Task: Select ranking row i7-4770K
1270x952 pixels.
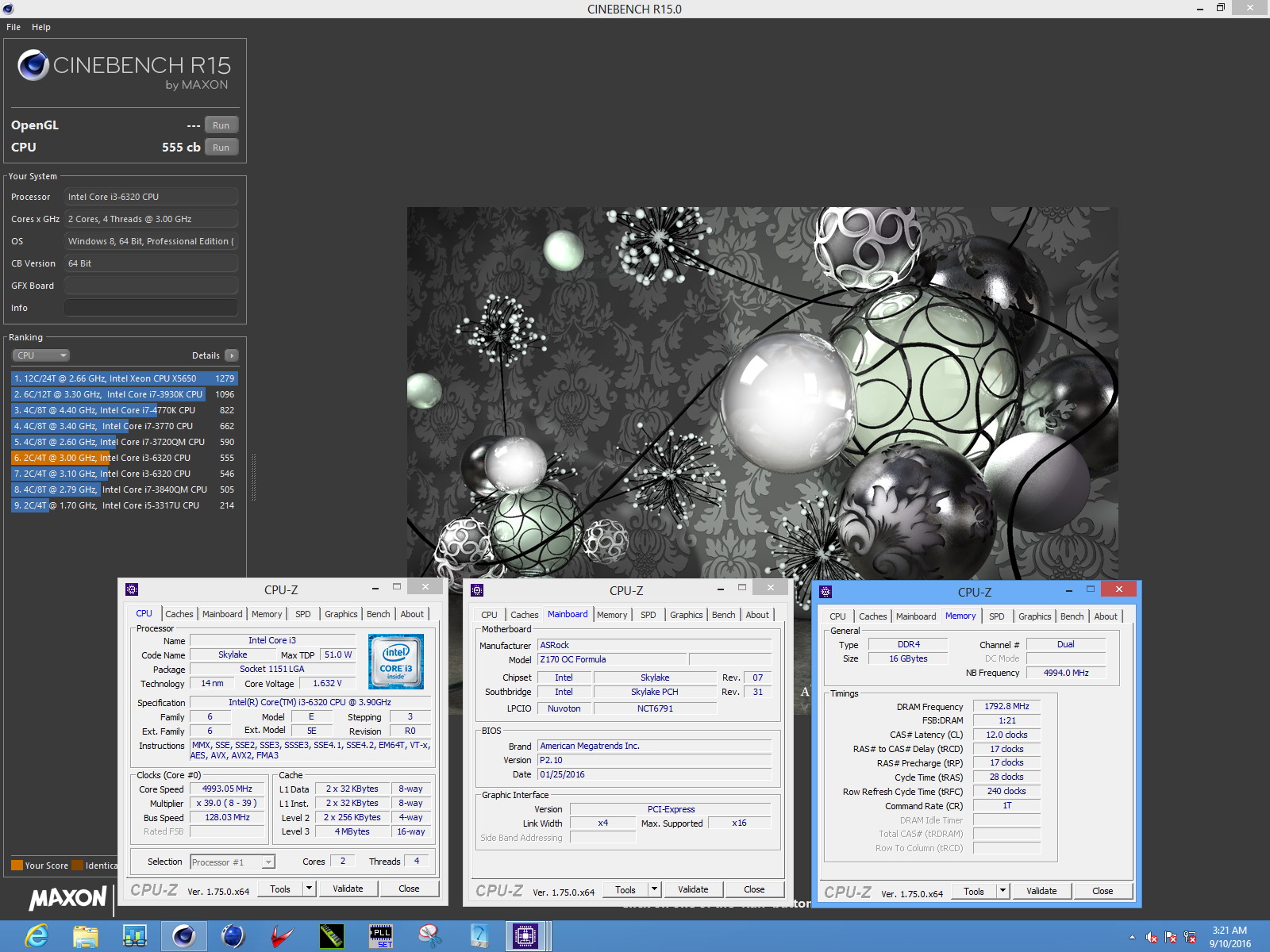Action: pyautogui.click(x=124, y=410)
